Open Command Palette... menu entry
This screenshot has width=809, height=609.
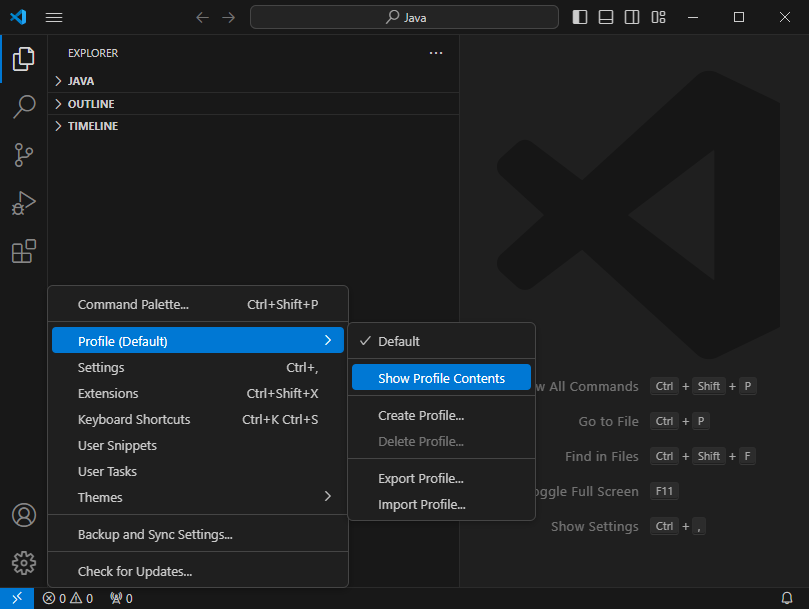point(198,304)
